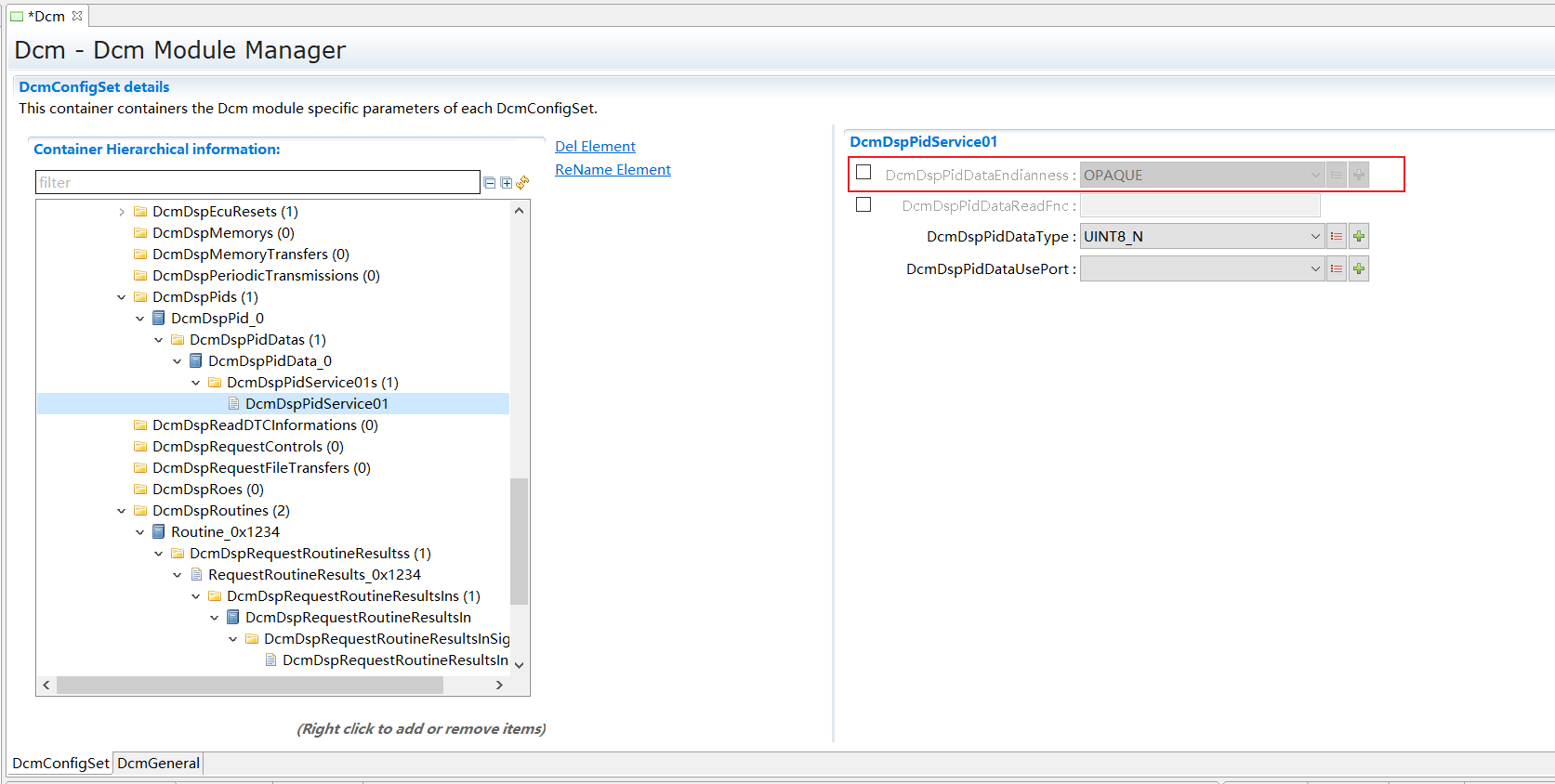
Task: Collapse the DcmDspPids tree node
Action: 122,297
